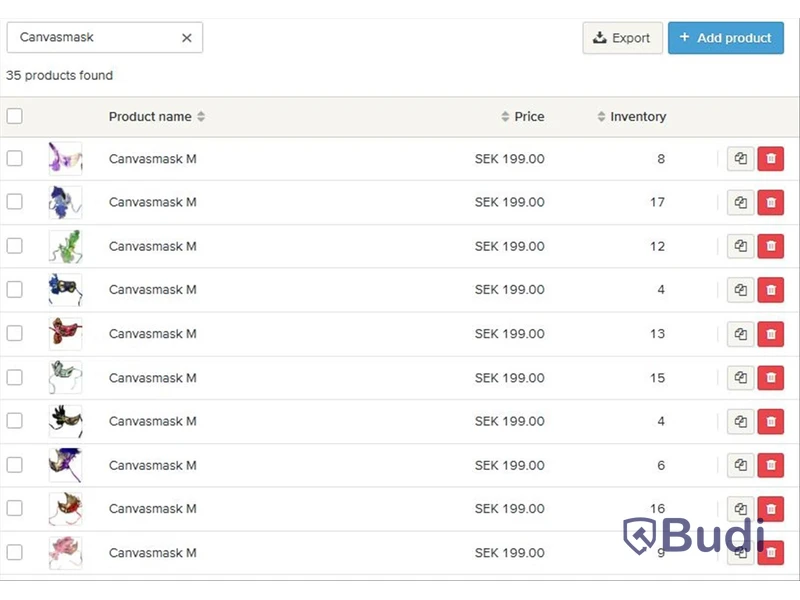Sort by Product name using sort arrows
Image resolution: width=800 pixels, height=600 pixels.
click(x=201, y=116)
